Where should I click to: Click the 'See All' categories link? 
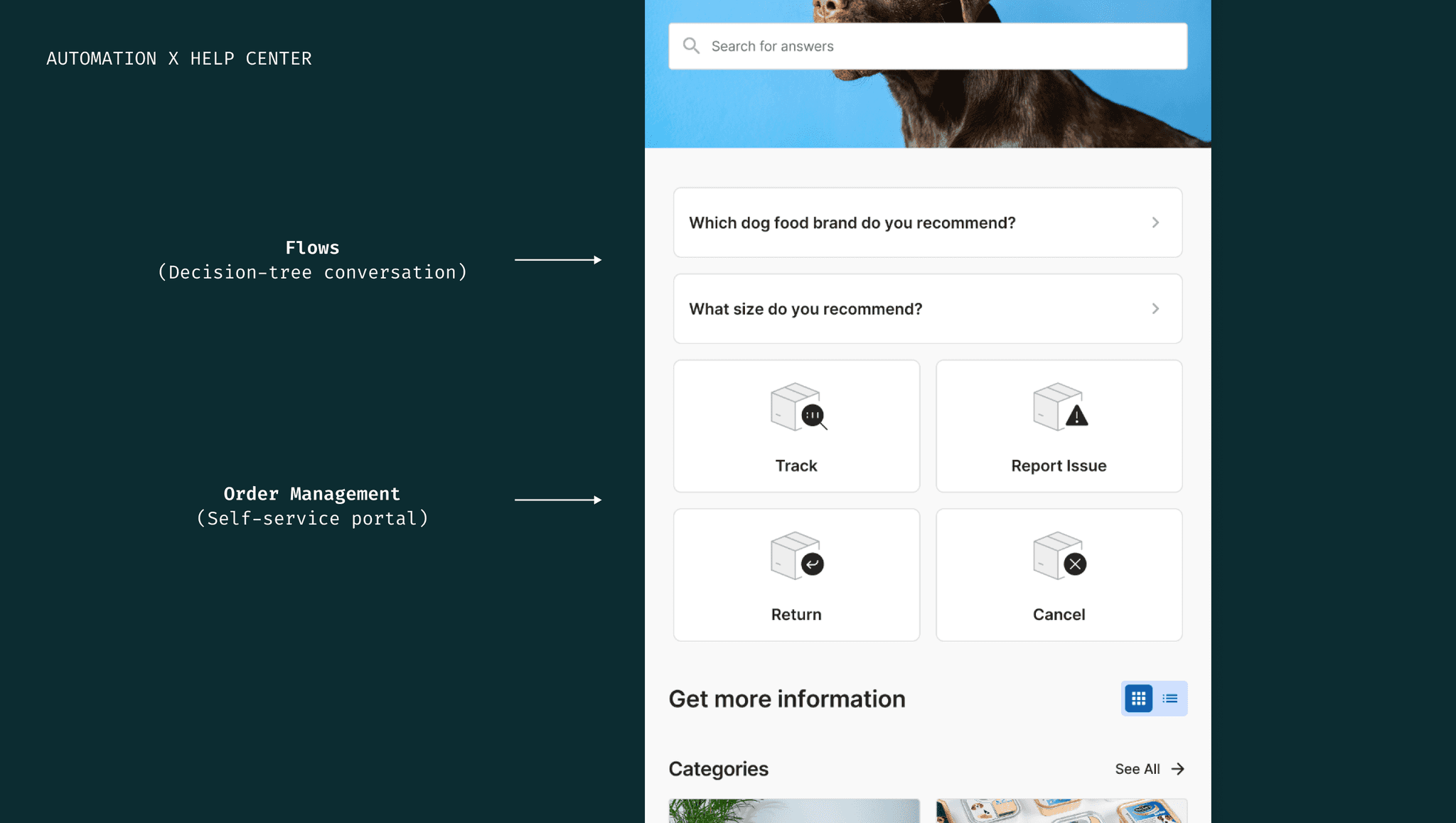pos(1137,769)
